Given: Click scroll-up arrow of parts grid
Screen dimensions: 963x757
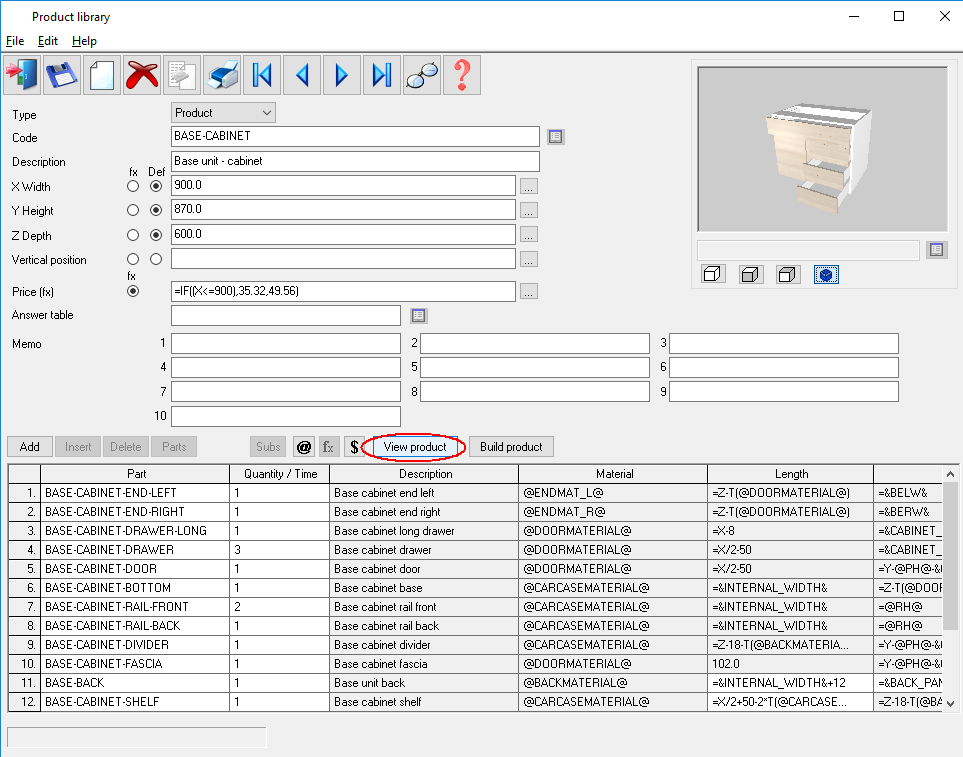Looking at the screenshot, I should point(950,474).
